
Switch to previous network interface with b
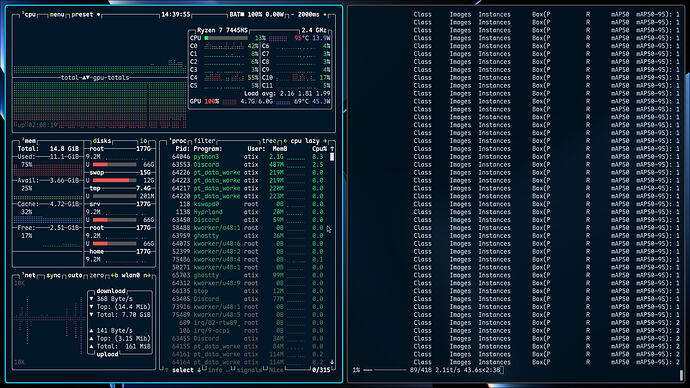tap(114, 275)
